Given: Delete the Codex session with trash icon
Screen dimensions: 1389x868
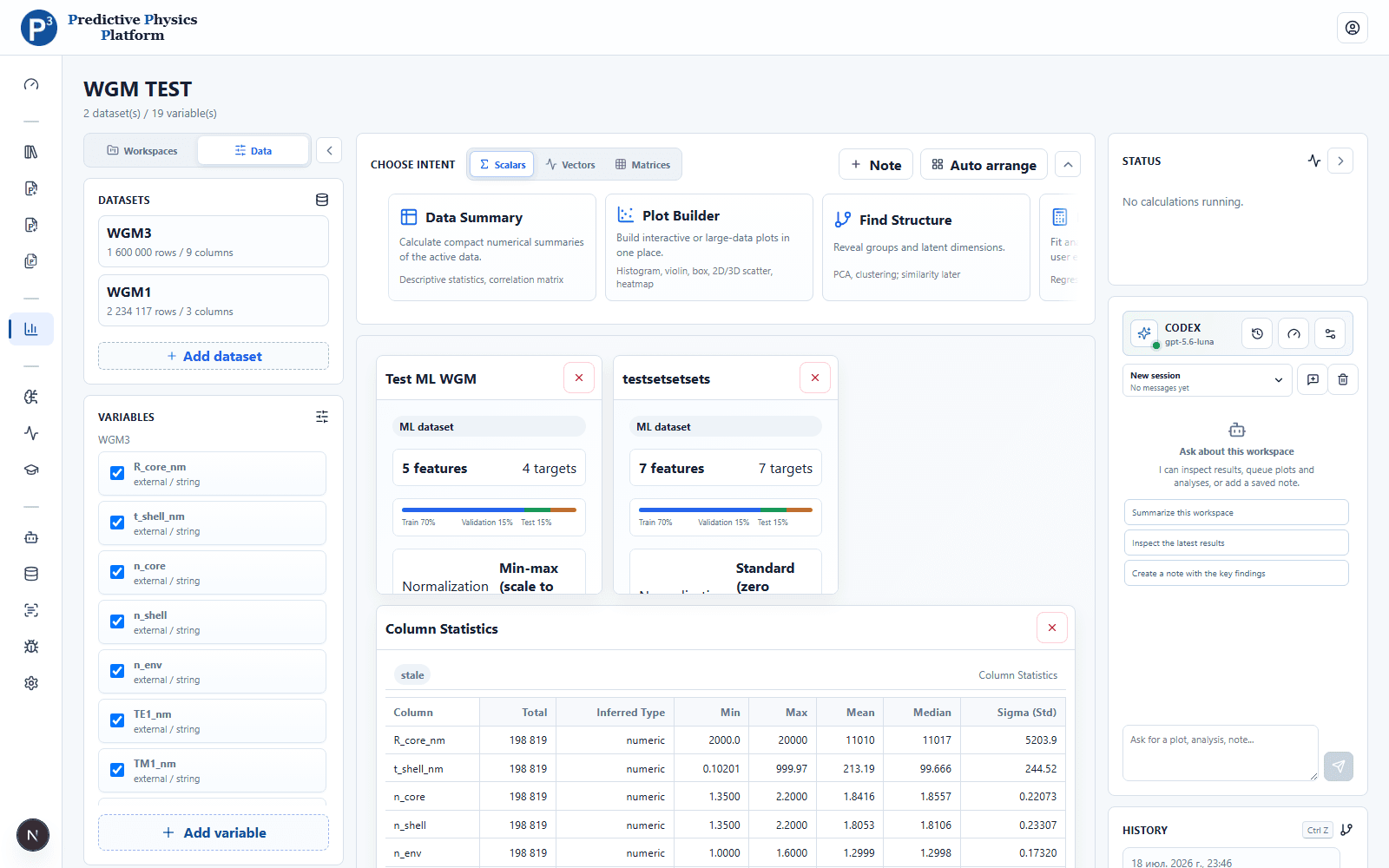Looking at the screenshot, I should pos(1343,379).
